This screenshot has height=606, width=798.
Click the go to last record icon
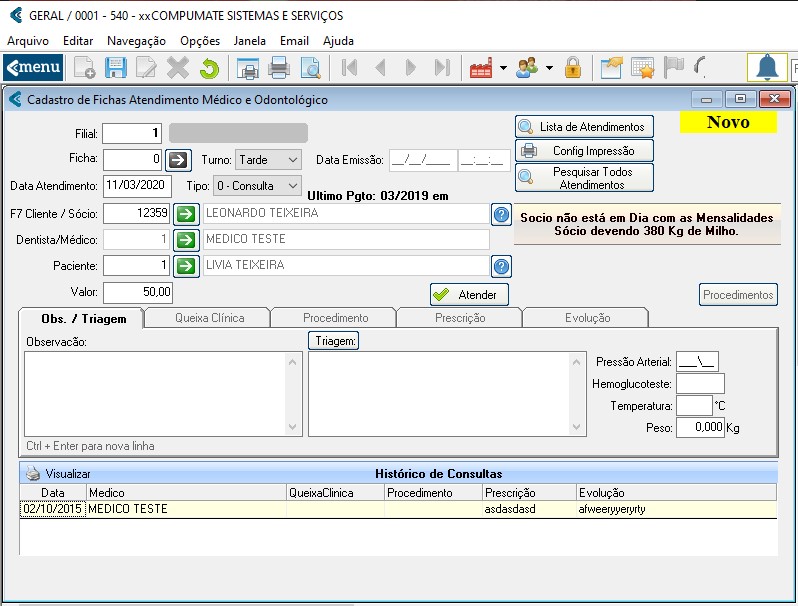442,68
